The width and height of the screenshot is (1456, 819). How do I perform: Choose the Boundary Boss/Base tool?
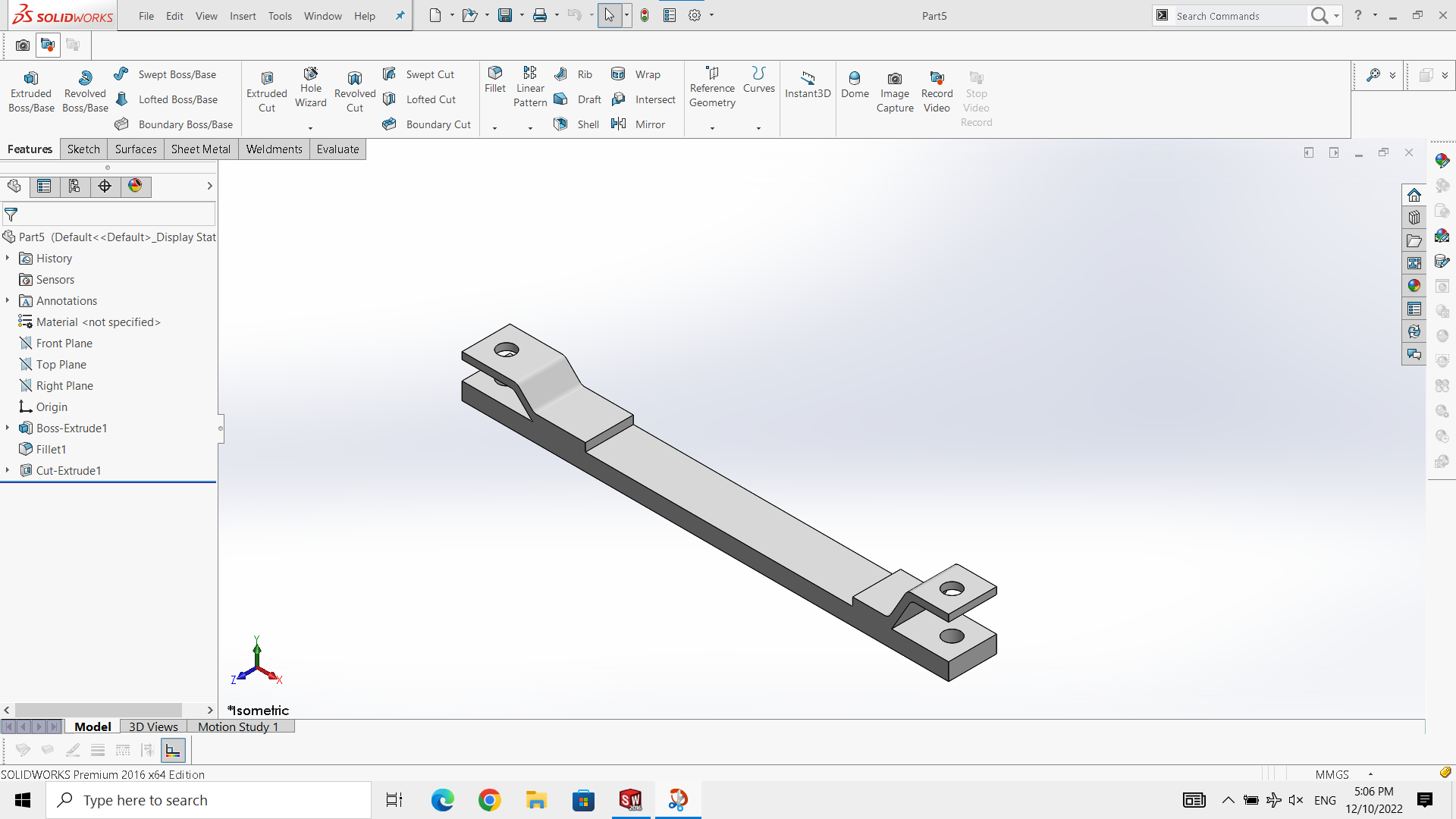pos(174,124)
